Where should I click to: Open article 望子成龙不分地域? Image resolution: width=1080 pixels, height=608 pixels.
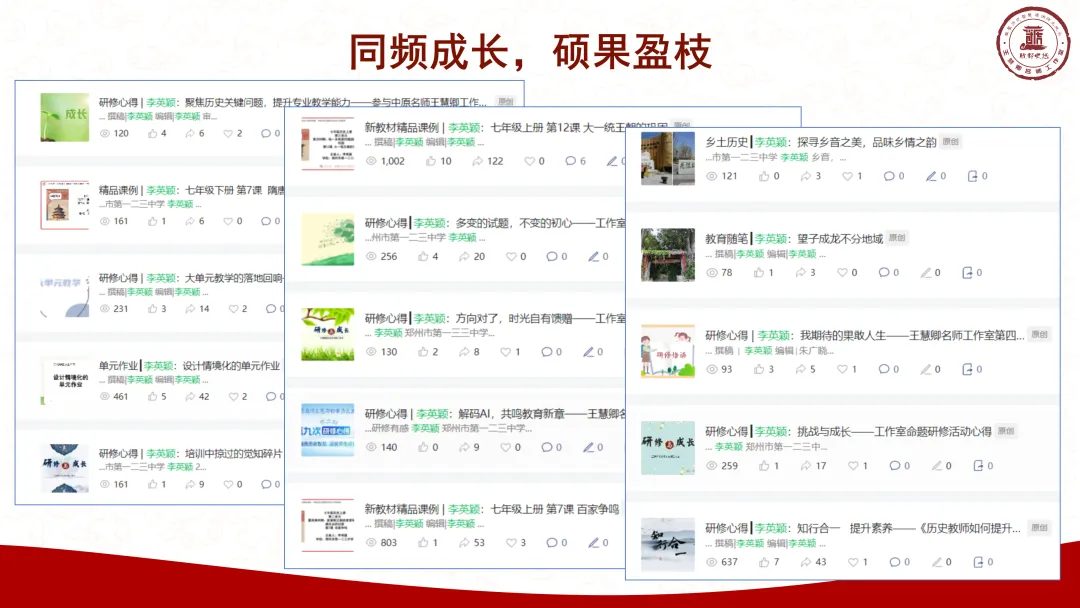tap(793, 238)
